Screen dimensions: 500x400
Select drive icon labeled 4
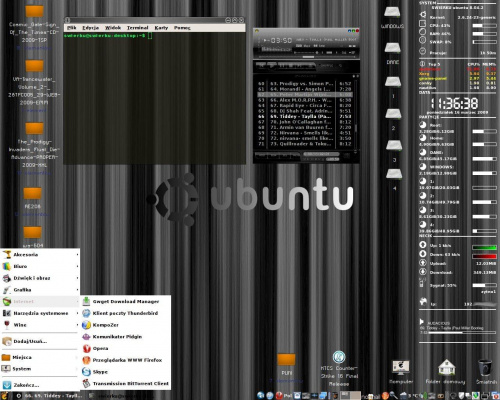pyautogui.click(x=394, y=181)
